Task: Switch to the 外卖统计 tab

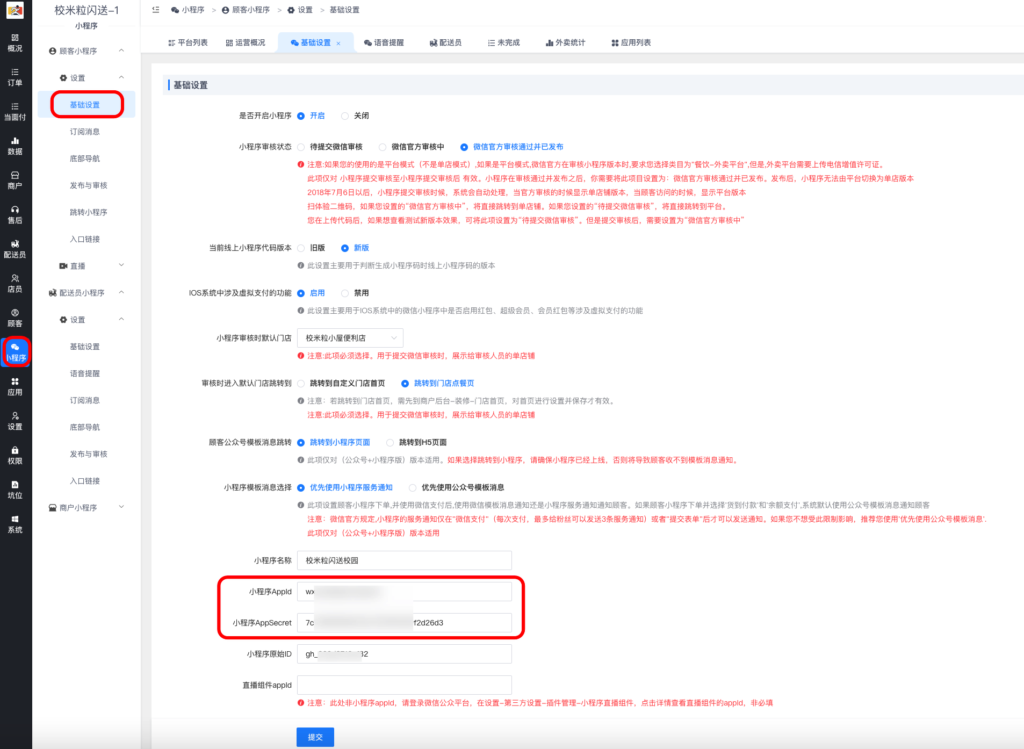Action: point(566,44)
